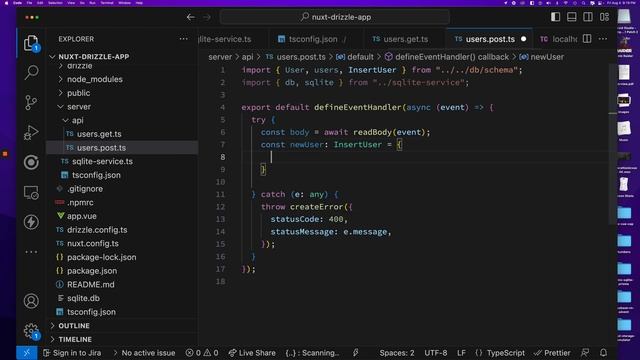Click the editor vertical scrollbar

[x=612, y=143]
